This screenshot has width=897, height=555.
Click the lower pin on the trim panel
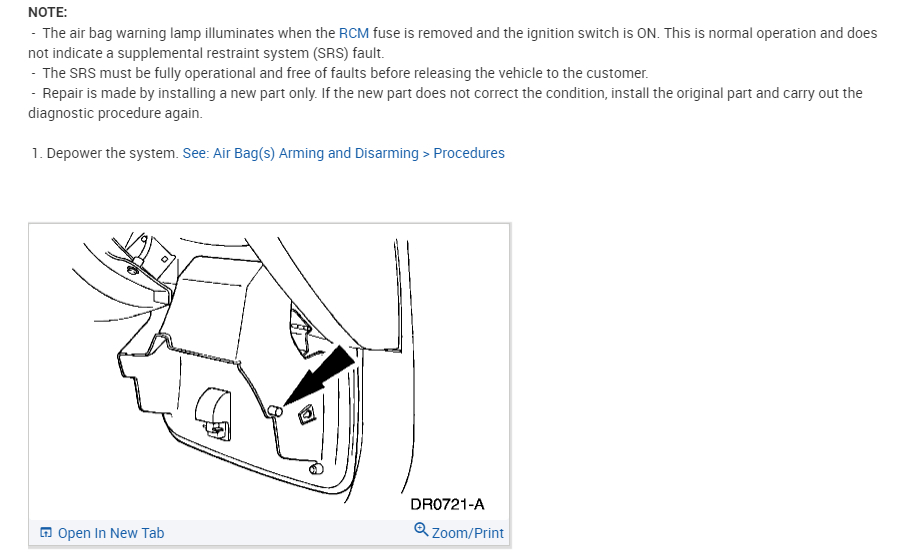pyautogui.click(x=316, y=469)
